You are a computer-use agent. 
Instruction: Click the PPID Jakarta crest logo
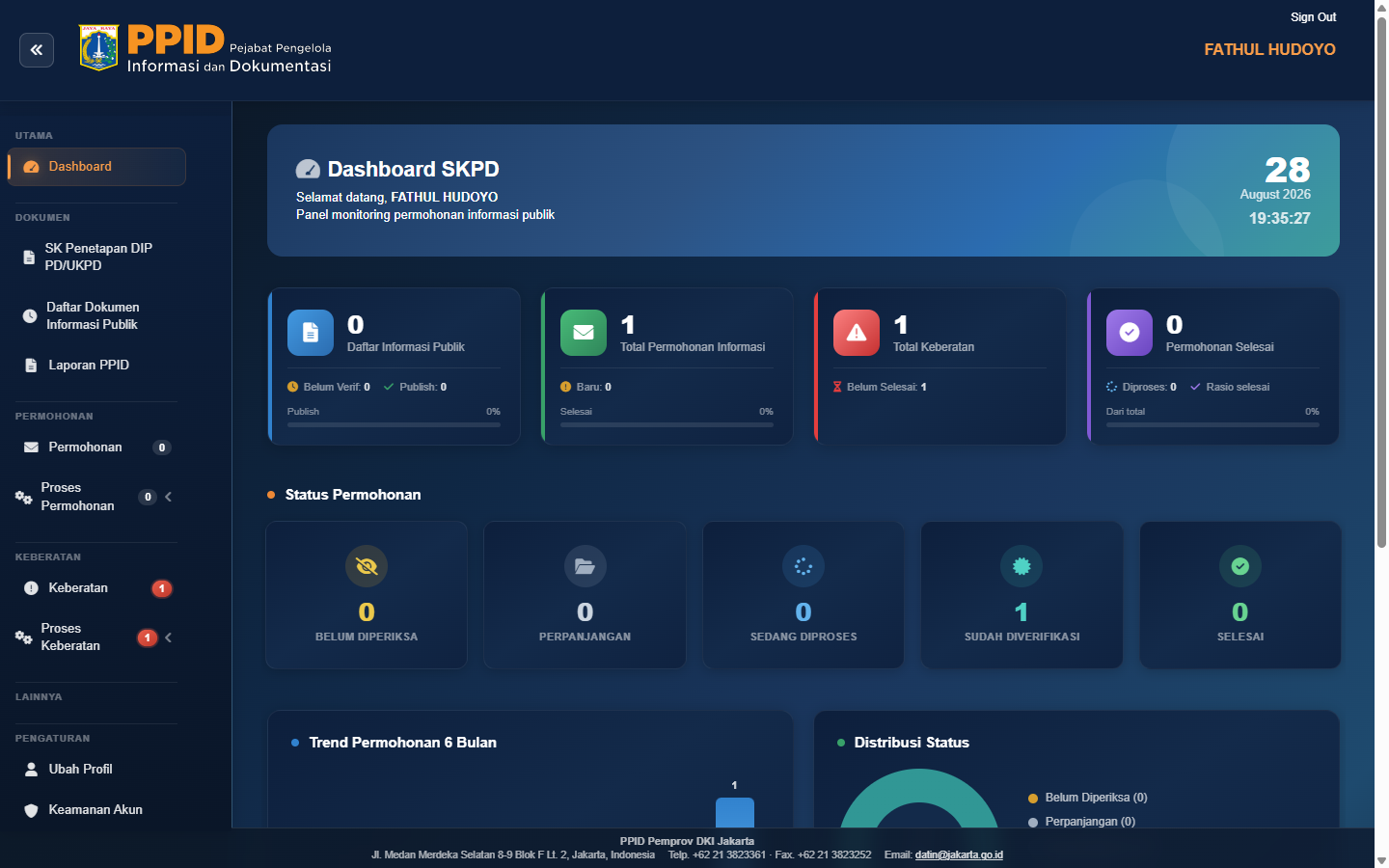coord(98,48)
